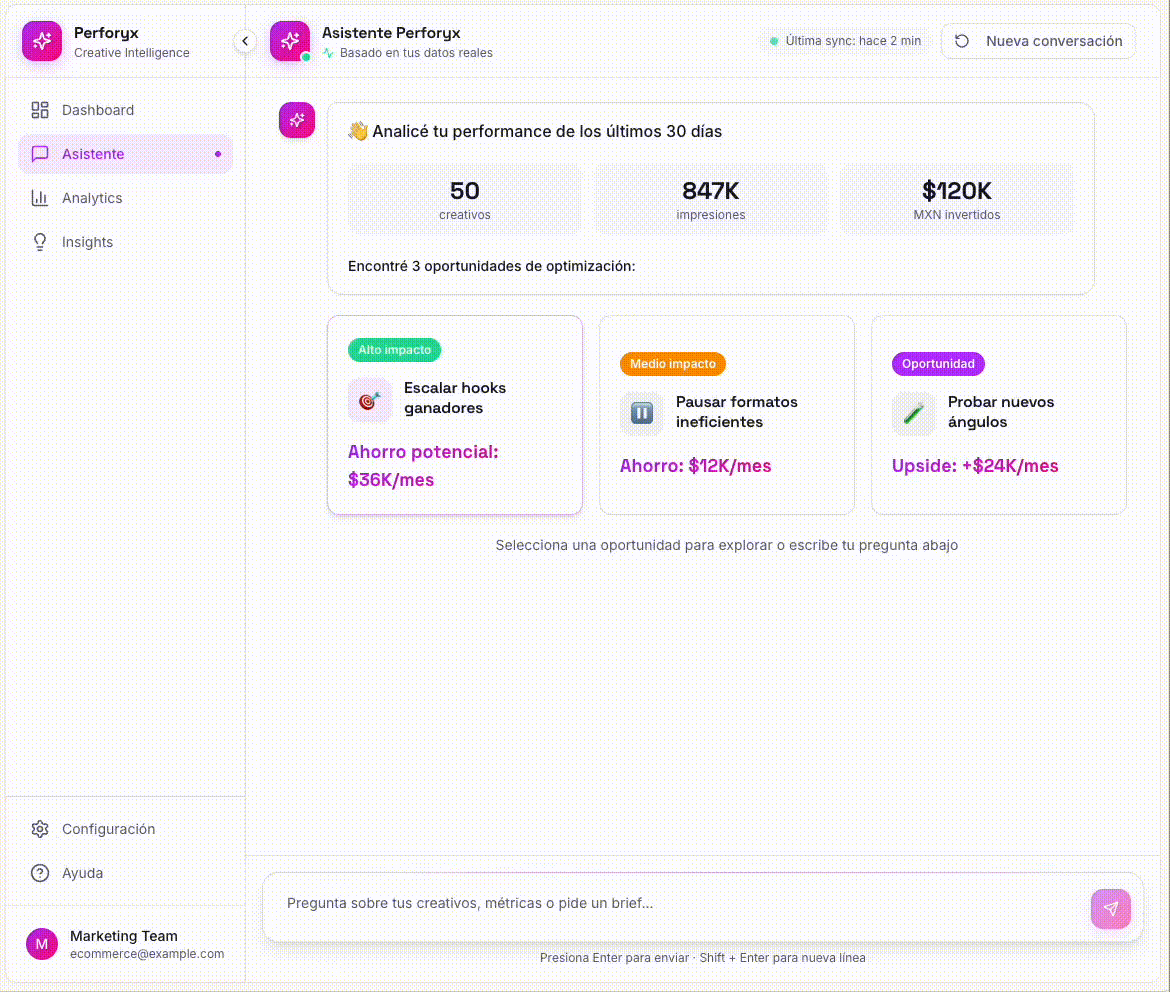Click the Ayuda question mark icon
1170x992 pixels.
tap(40, 873)
